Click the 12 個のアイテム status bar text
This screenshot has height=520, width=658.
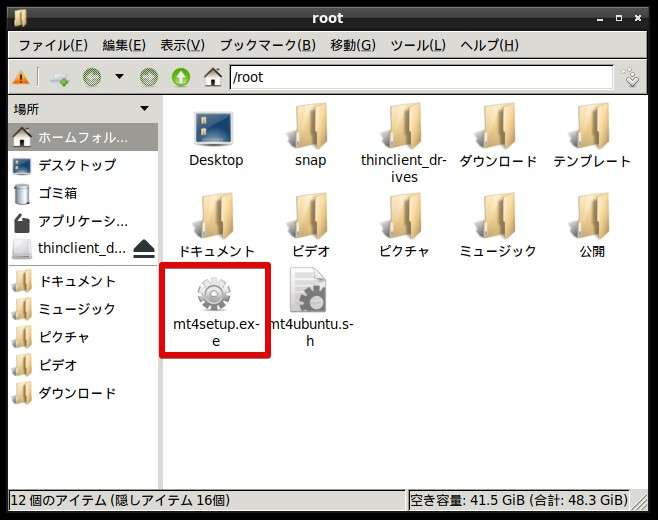(x=120, y=500)
